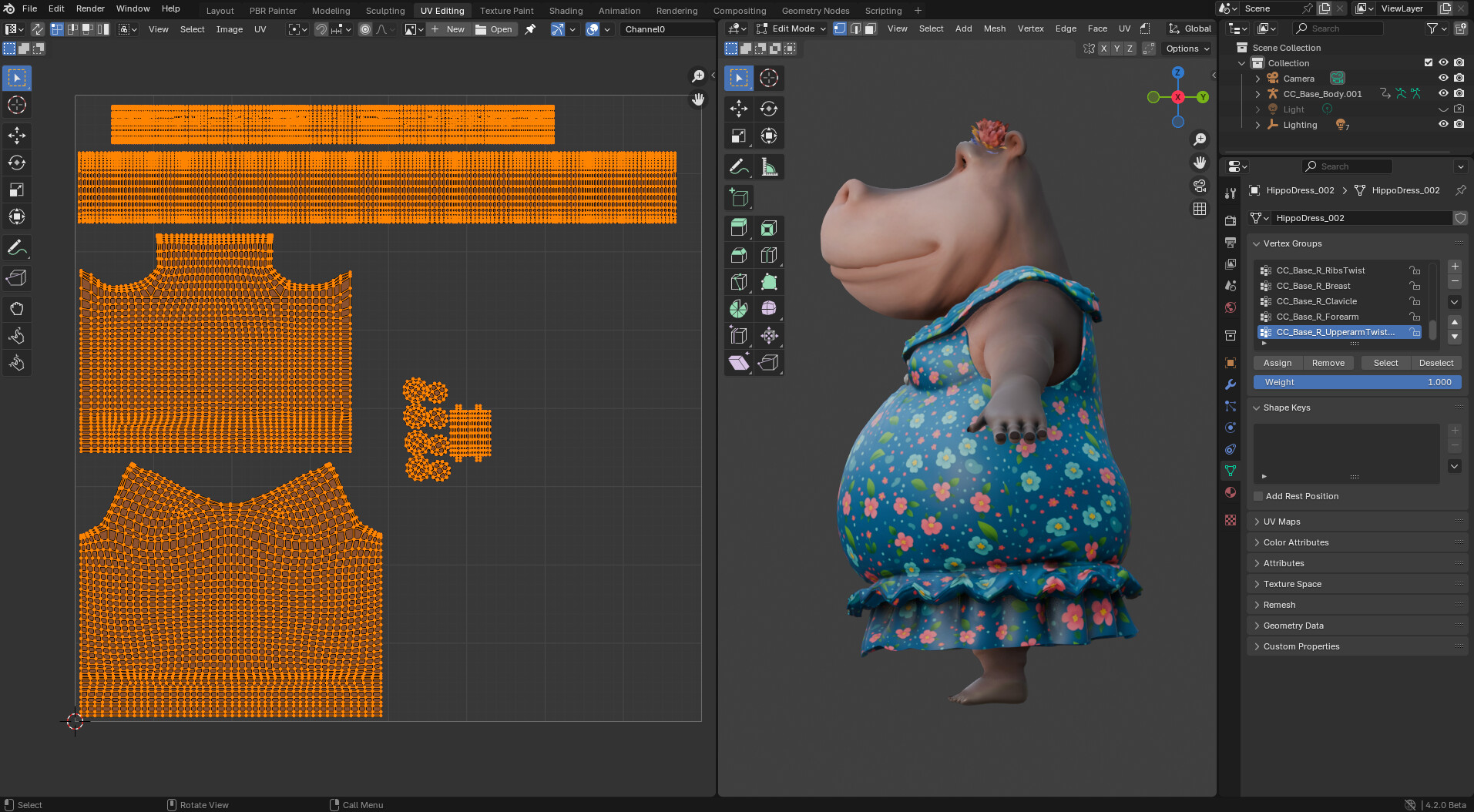Click the Assign vertex group button
The width and height of the screenshot is (1474, 812).
(x=1278, y=363)
